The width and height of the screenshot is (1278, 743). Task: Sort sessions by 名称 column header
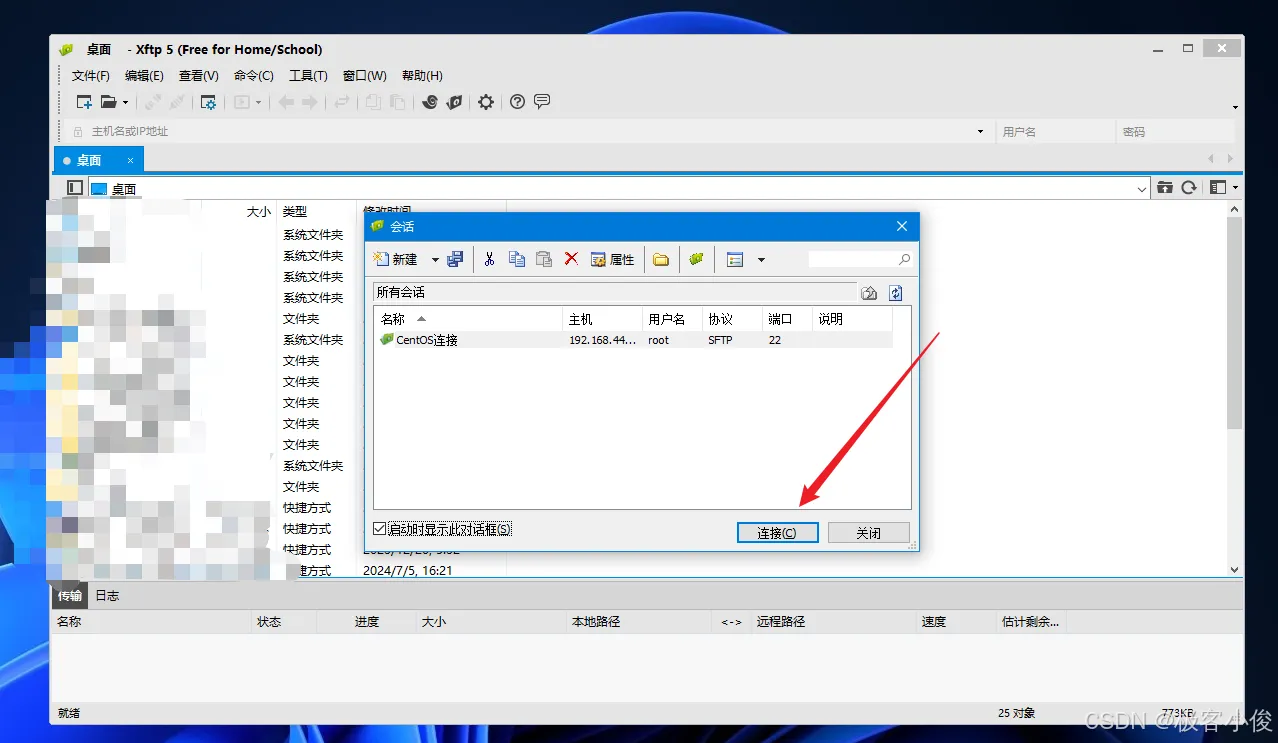(x=468, y=319)
